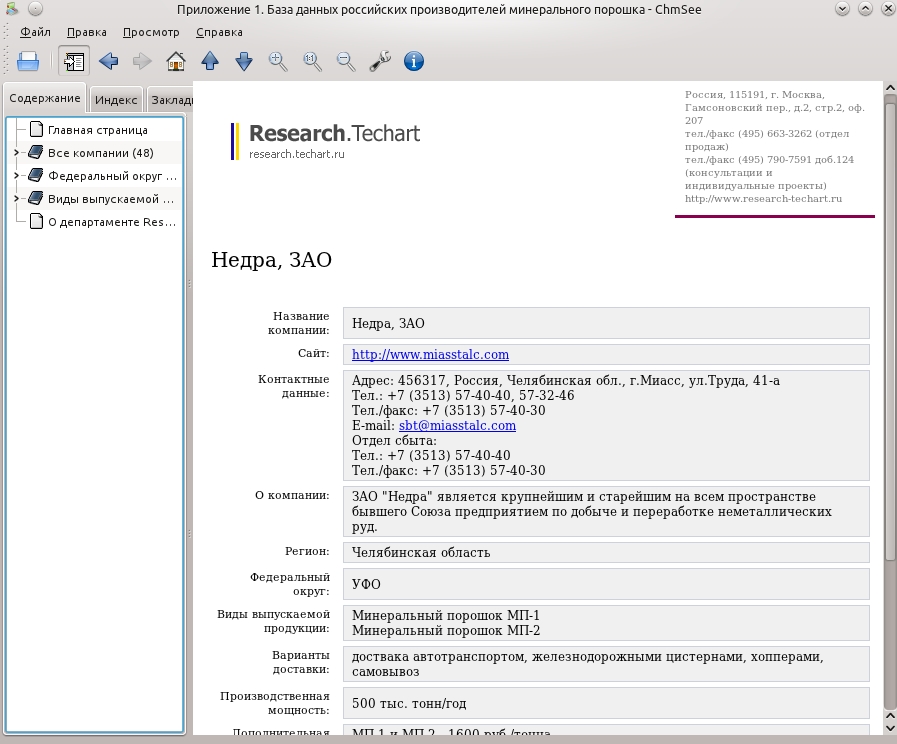Click the page icon beside Главная страница
897x744 pixels.
36,129
